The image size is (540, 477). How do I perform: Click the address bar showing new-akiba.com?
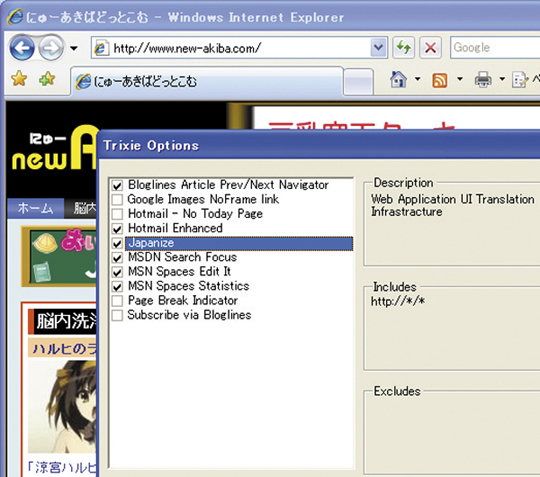coord(239,48)
